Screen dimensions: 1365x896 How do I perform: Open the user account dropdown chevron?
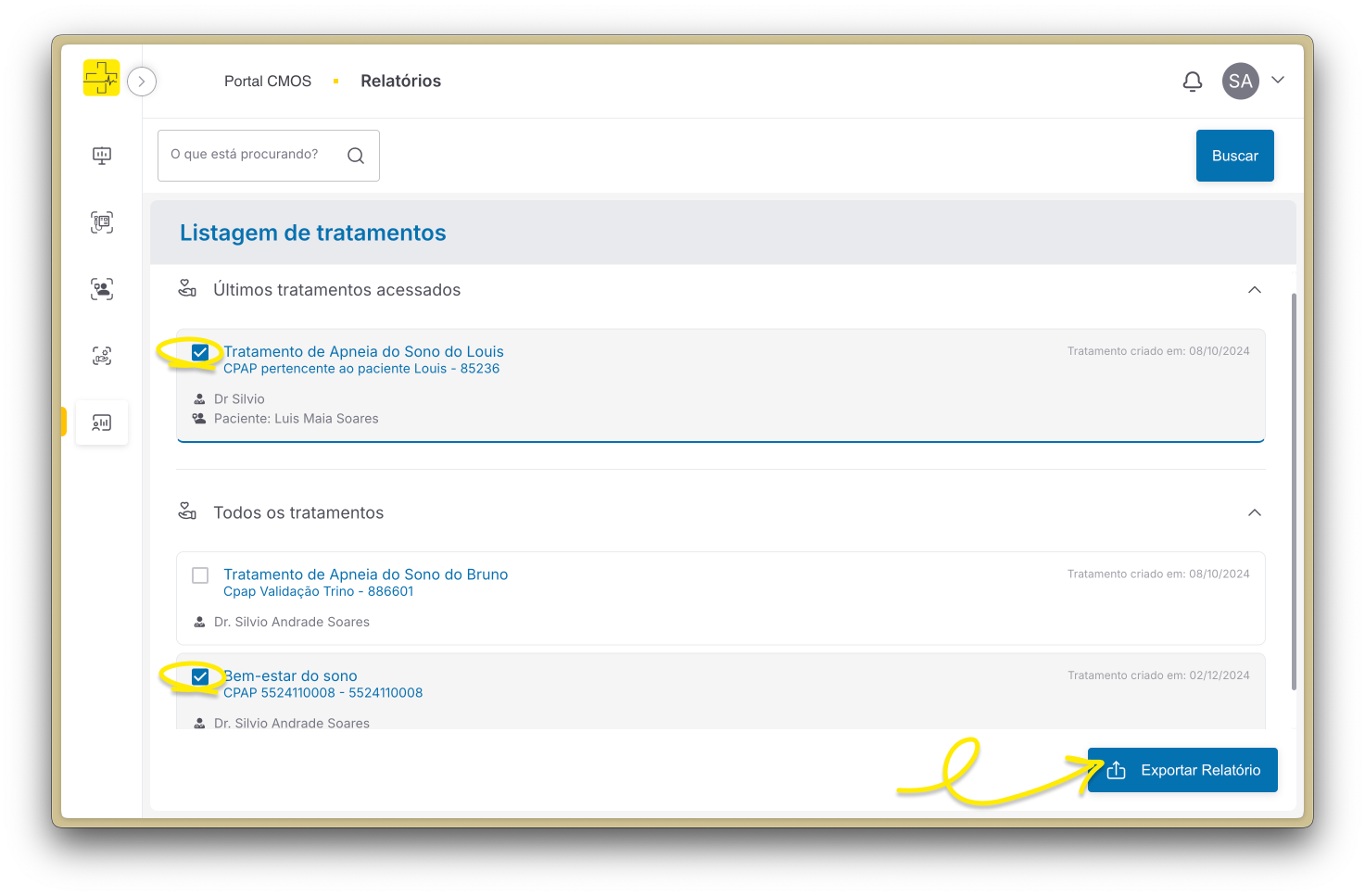click(1278, 82)
